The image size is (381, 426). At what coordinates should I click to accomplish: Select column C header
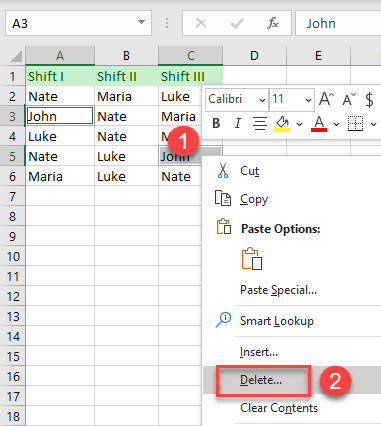[x=190, y=56]
